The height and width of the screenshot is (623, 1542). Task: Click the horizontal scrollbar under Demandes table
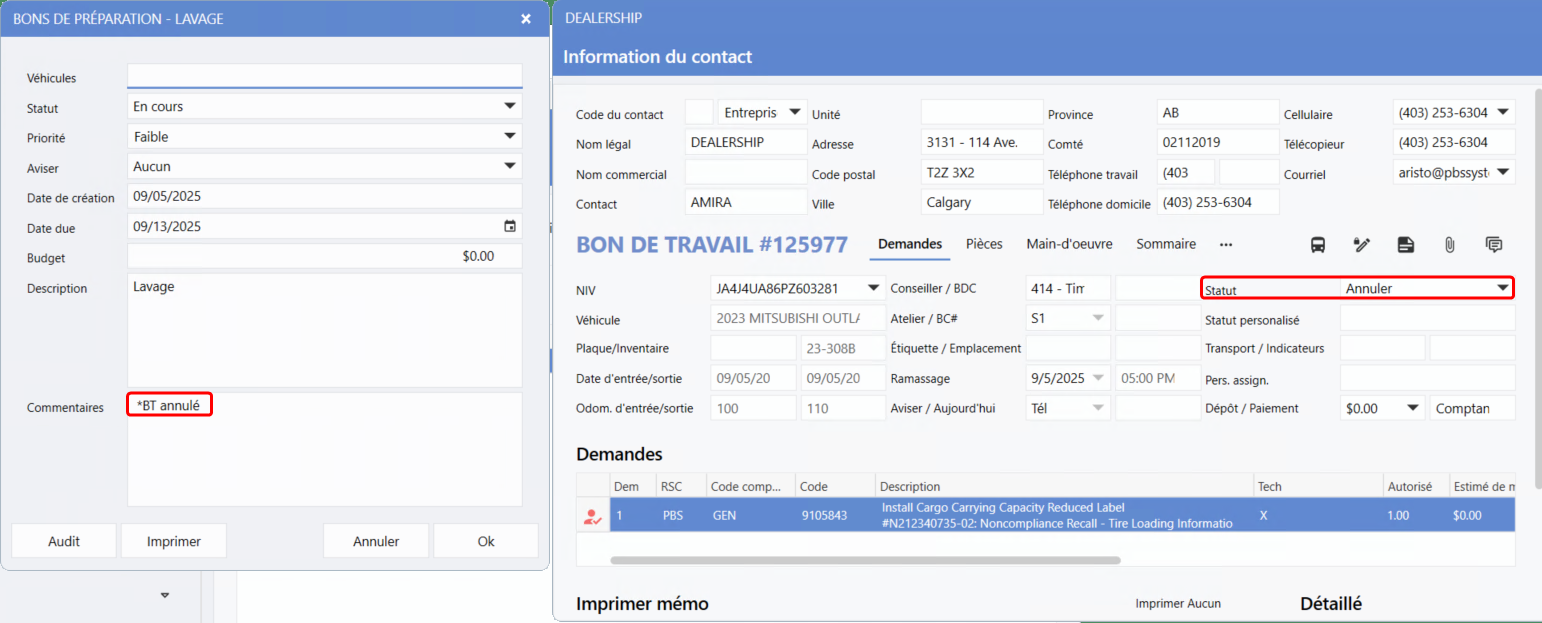coord(865,560)
